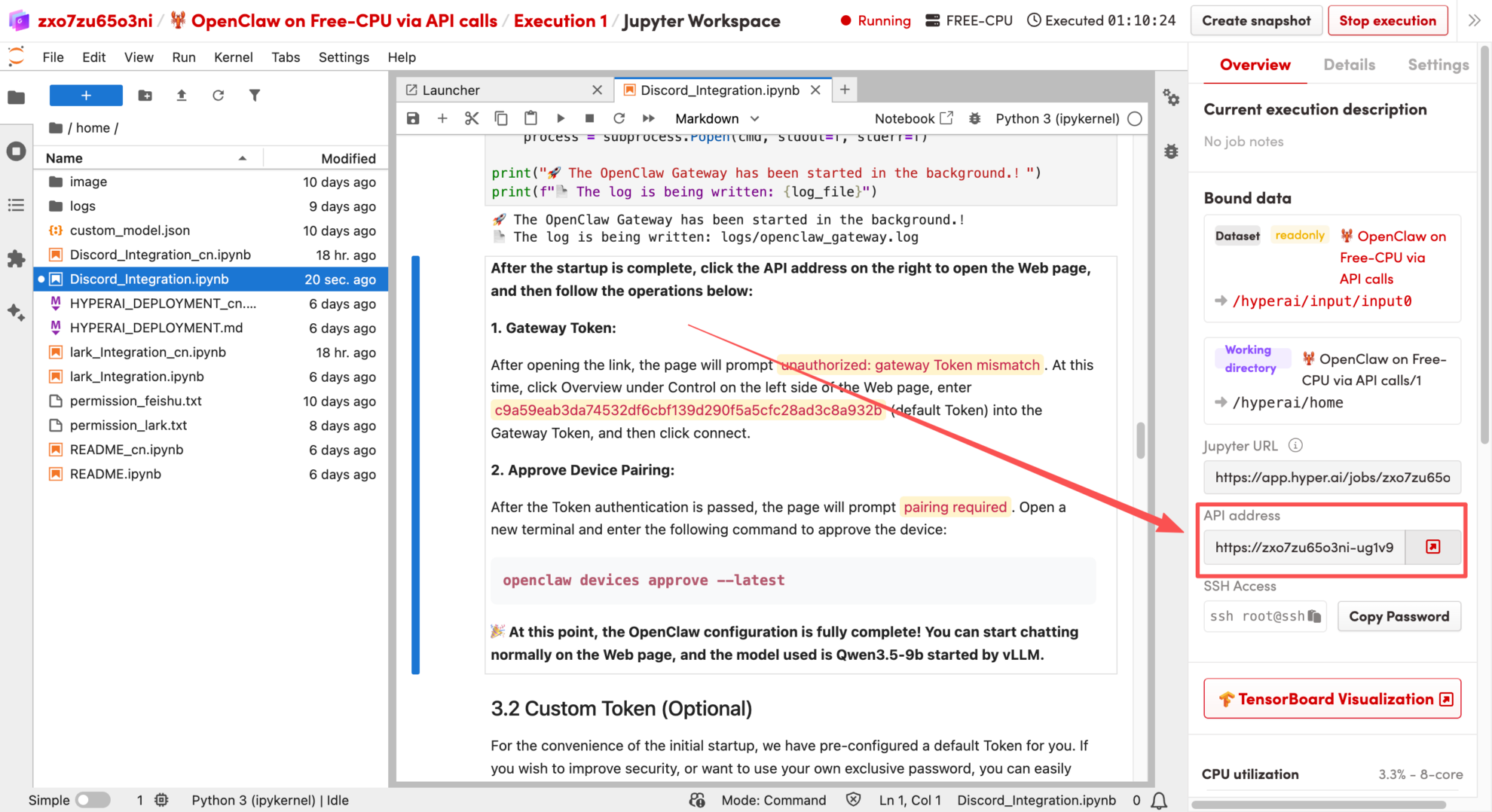
Task: Click the Stop execution button
Action: point(1387,21)
